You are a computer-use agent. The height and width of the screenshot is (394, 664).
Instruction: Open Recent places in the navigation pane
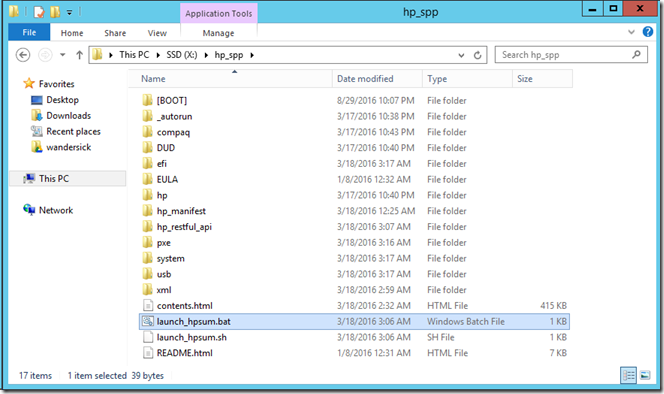tap(73, 131)
